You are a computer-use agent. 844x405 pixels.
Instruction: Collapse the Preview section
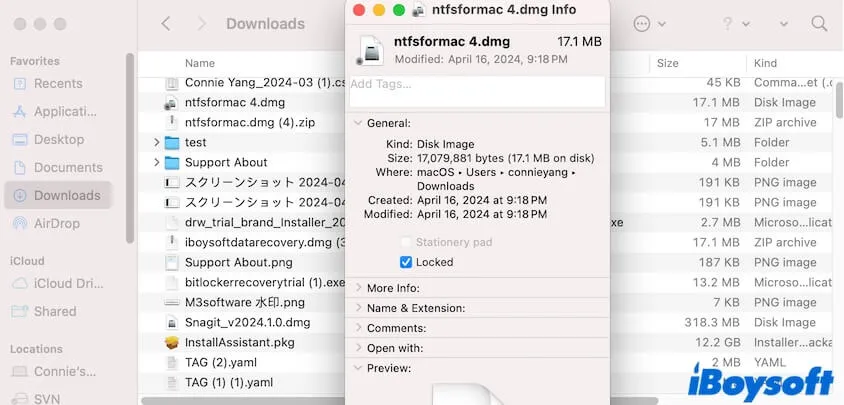[358, 368]
